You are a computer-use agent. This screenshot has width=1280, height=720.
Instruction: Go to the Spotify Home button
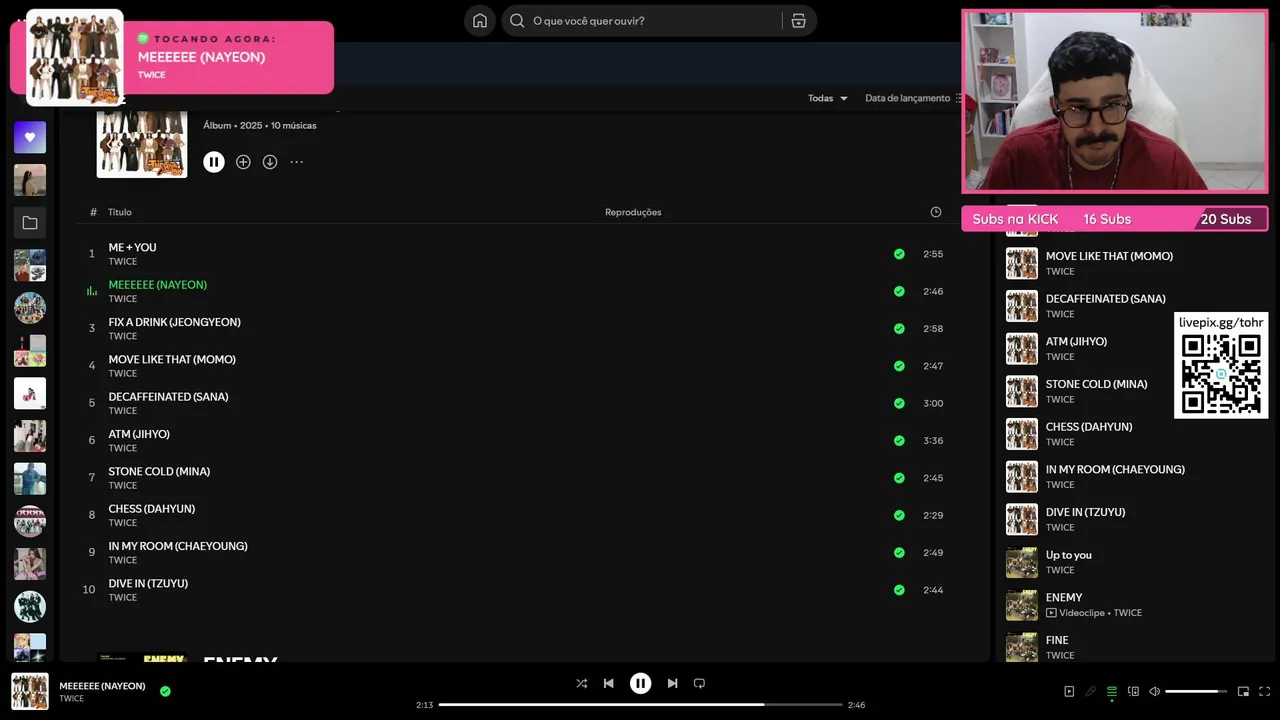[480, 21]
